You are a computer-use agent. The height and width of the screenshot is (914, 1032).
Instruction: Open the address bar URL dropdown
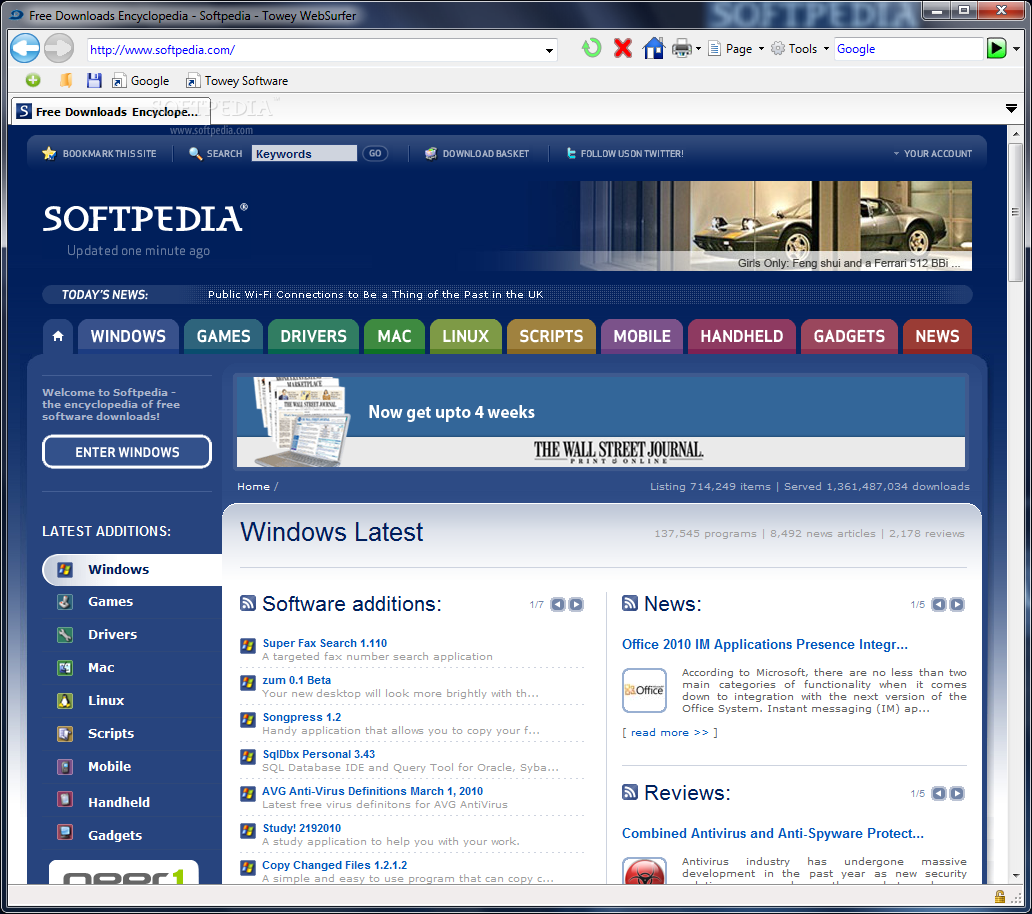(x=549, y=50)
